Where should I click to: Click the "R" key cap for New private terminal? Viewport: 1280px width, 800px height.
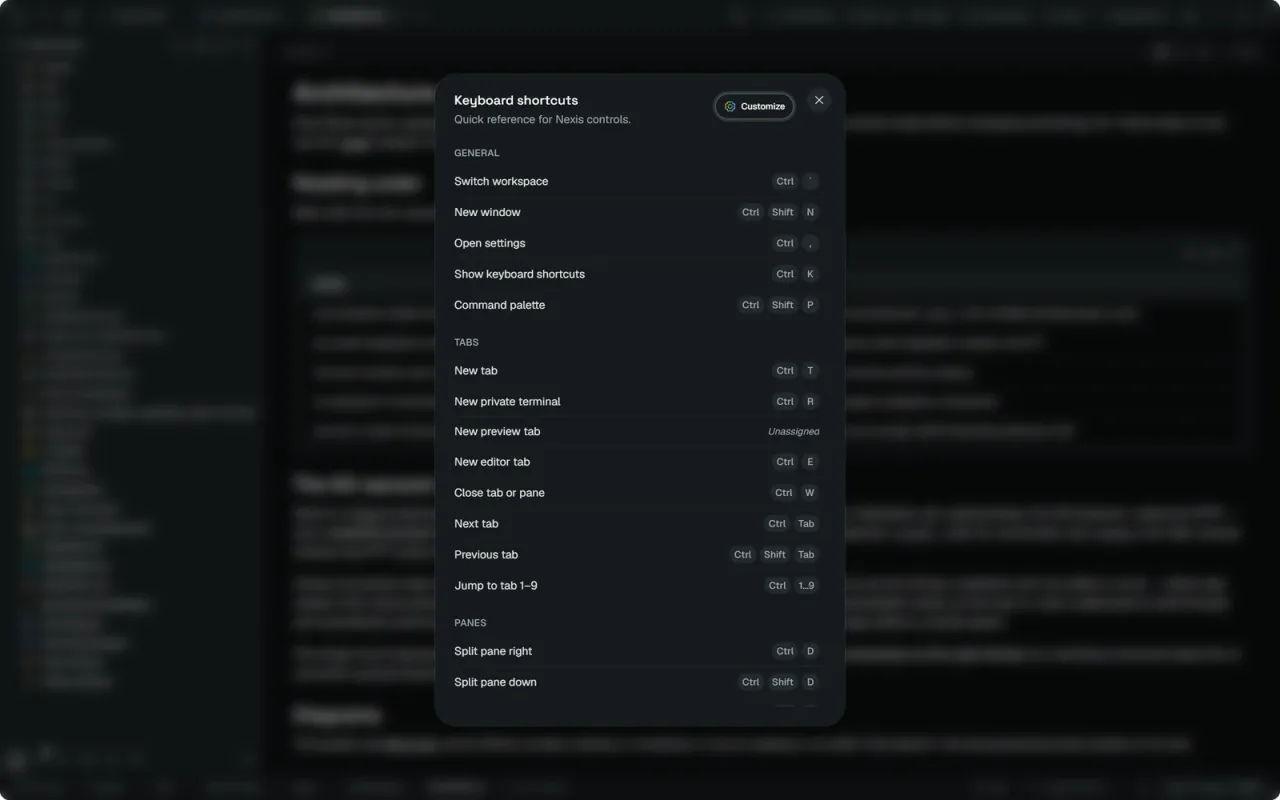(810, 401)
